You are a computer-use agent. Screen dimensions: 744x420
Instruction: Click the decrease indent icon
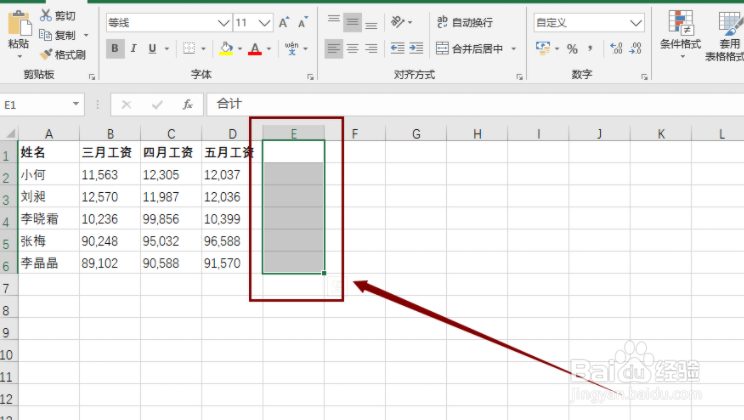click(398, 48)
